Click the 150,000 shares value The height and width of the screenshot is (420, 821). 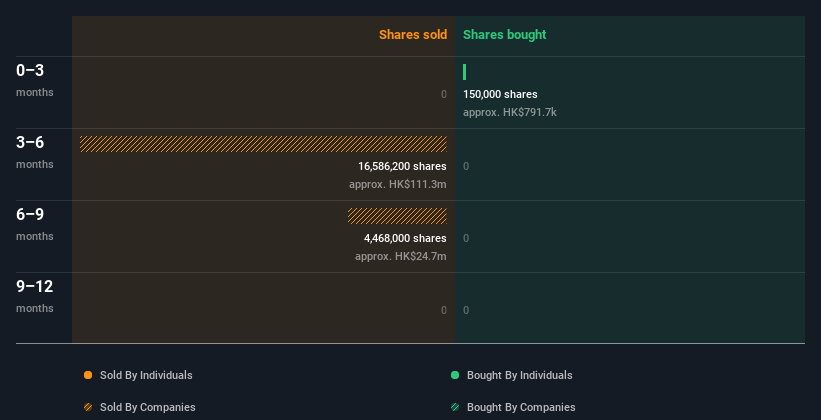pyautogui.click(x=500, y=94)
